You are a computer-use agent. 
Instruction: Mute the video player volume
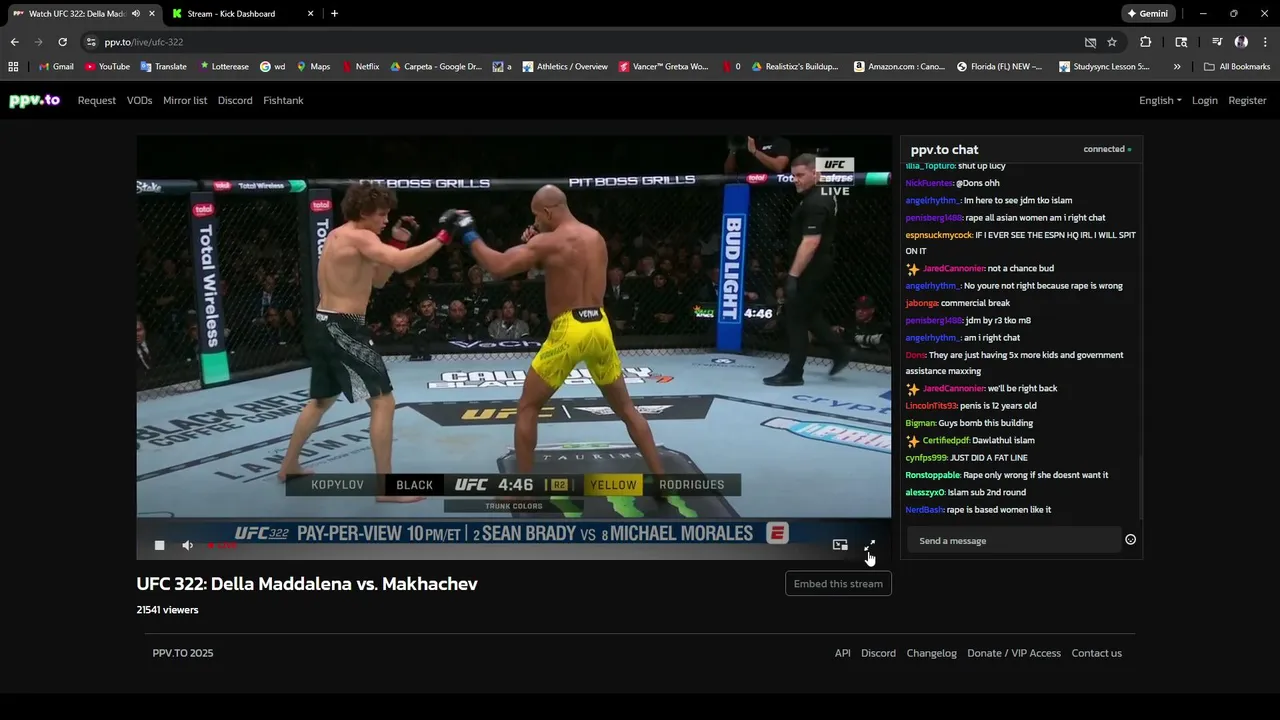tap(187, 545)
